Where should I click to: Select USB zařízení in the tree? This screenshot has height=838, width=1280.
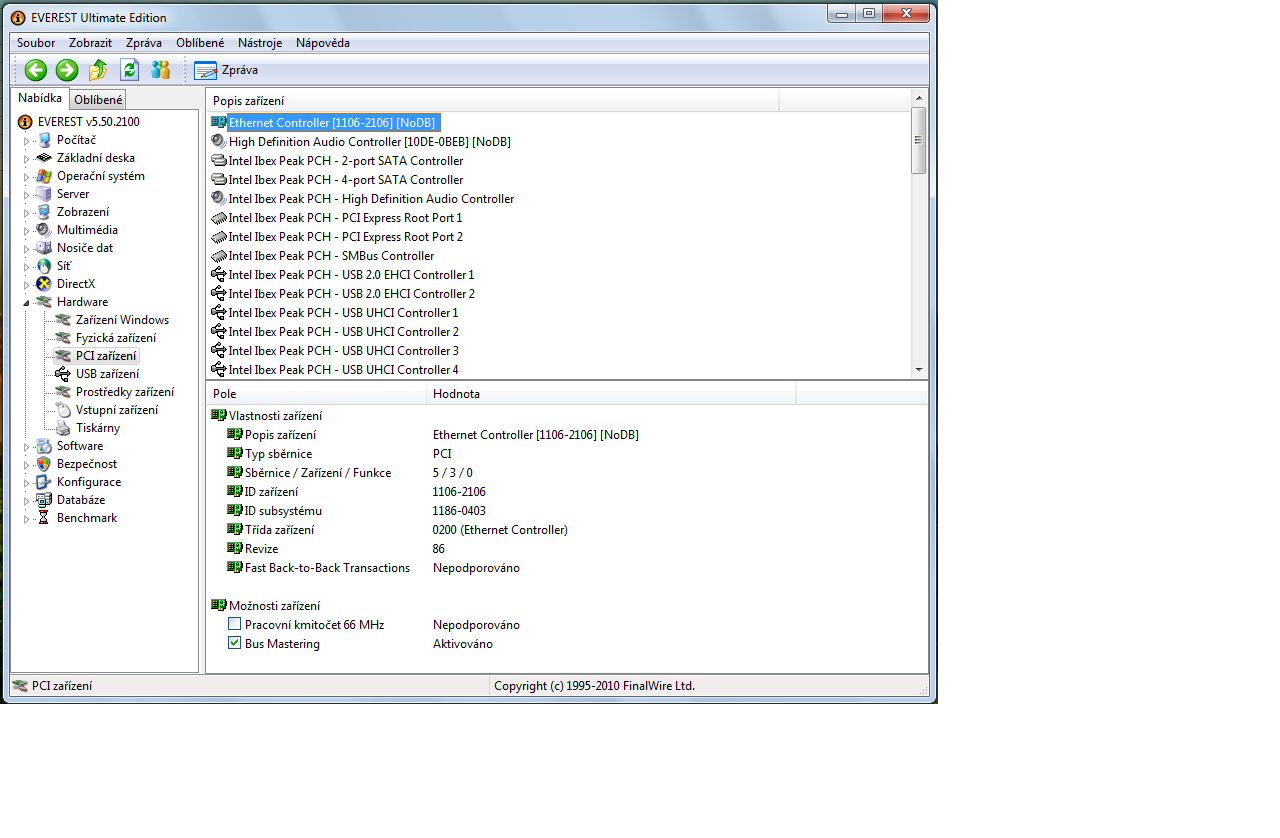(108, 374)
